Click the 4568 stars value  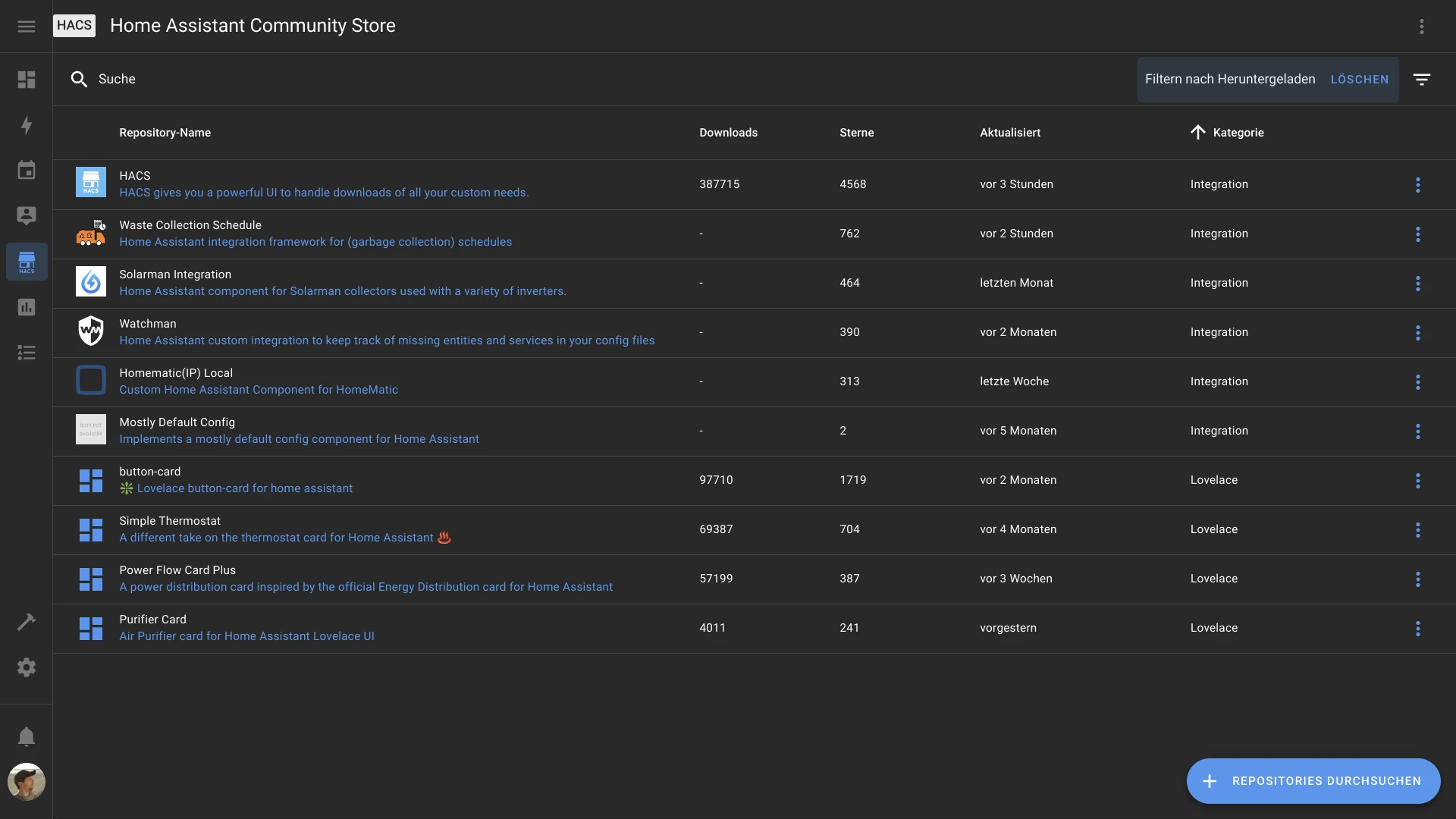[852, 184]
